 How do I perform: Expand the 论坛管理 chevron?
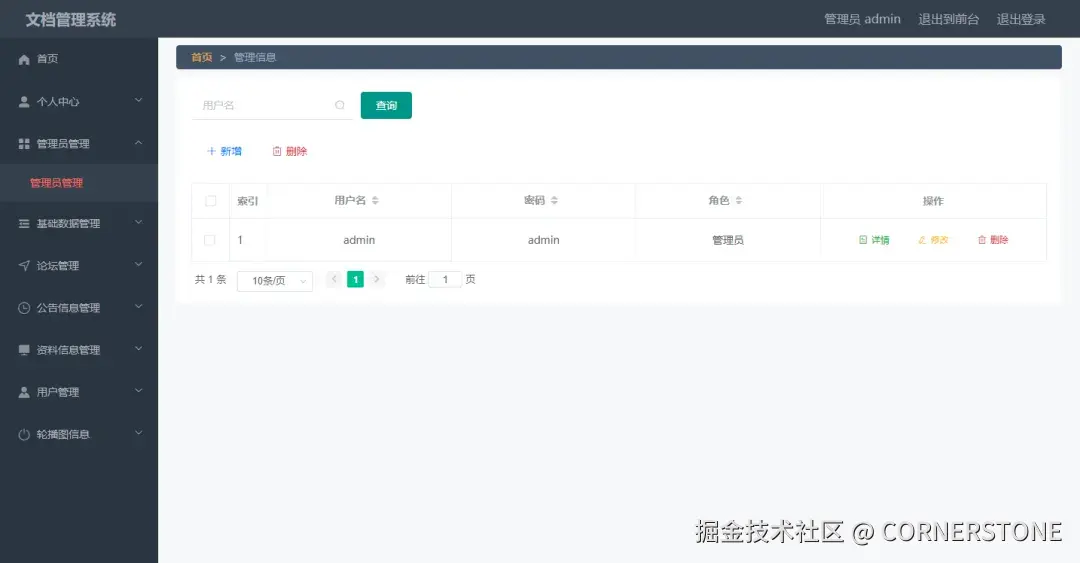(138, 265)
